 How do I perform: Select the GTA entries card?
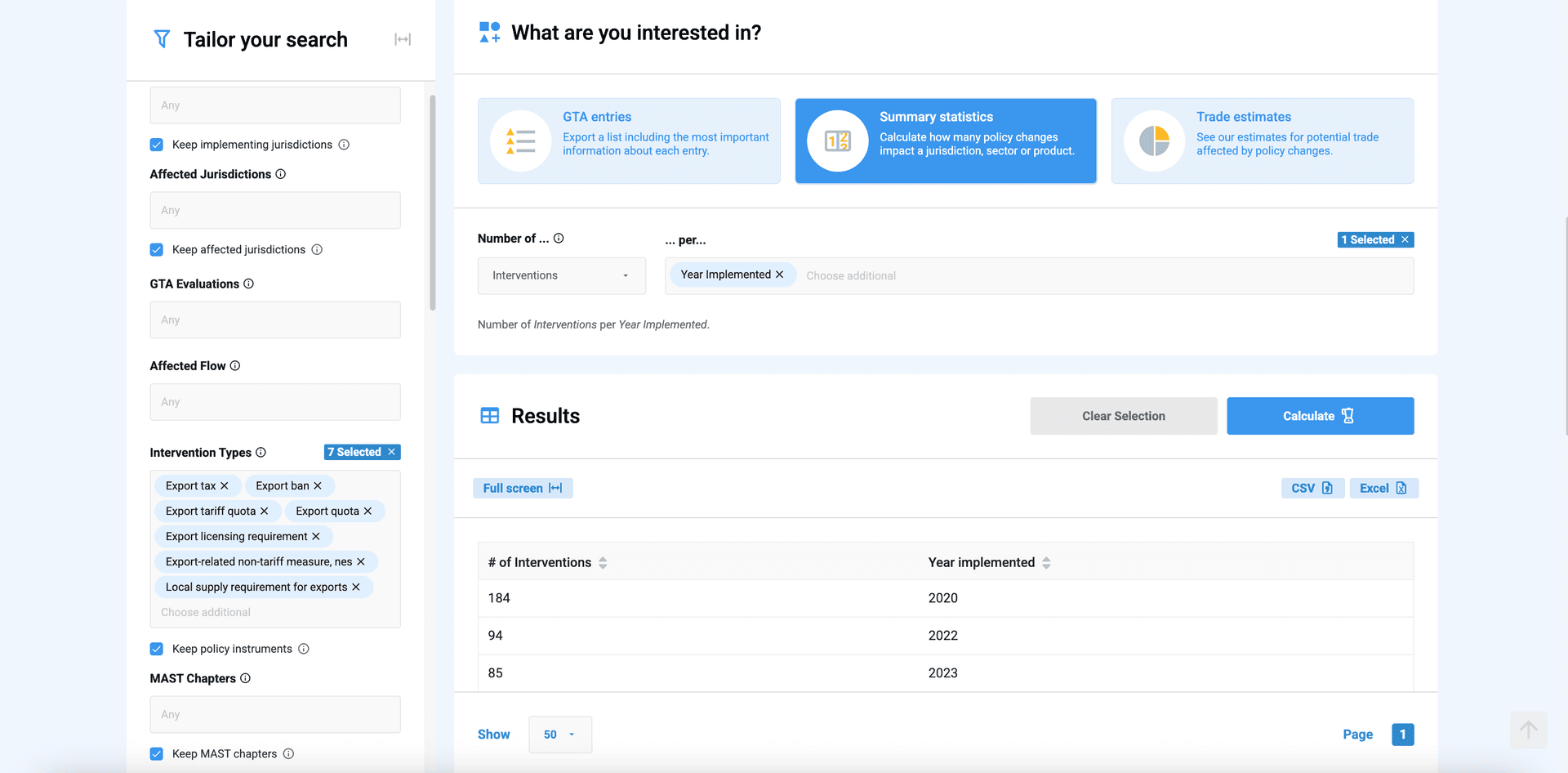coord(629,141)
